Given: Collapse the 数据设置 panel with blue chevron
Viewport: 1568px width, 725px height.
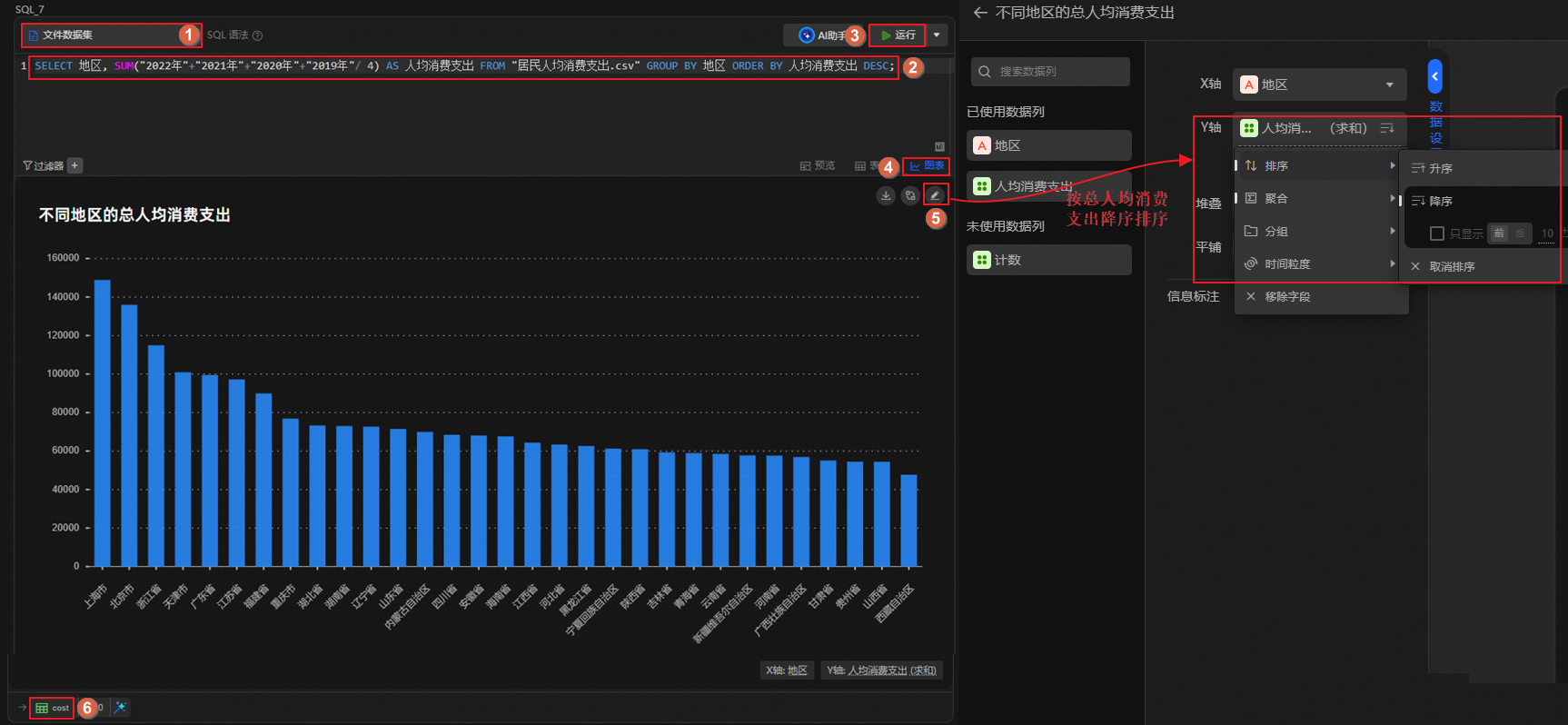Looking at the screenshot, I should [x=1434, y=76].
